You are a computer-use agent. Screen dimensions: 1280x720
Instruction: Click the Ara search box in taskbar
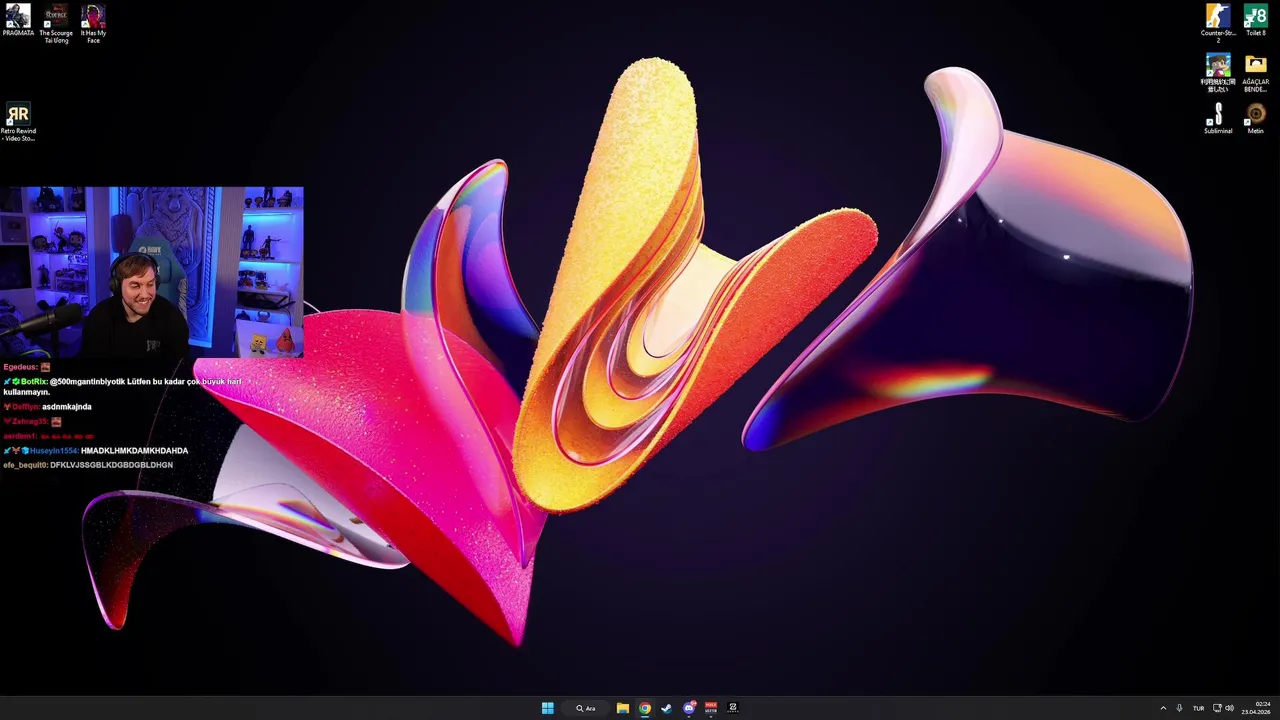(x=586, y=708)
